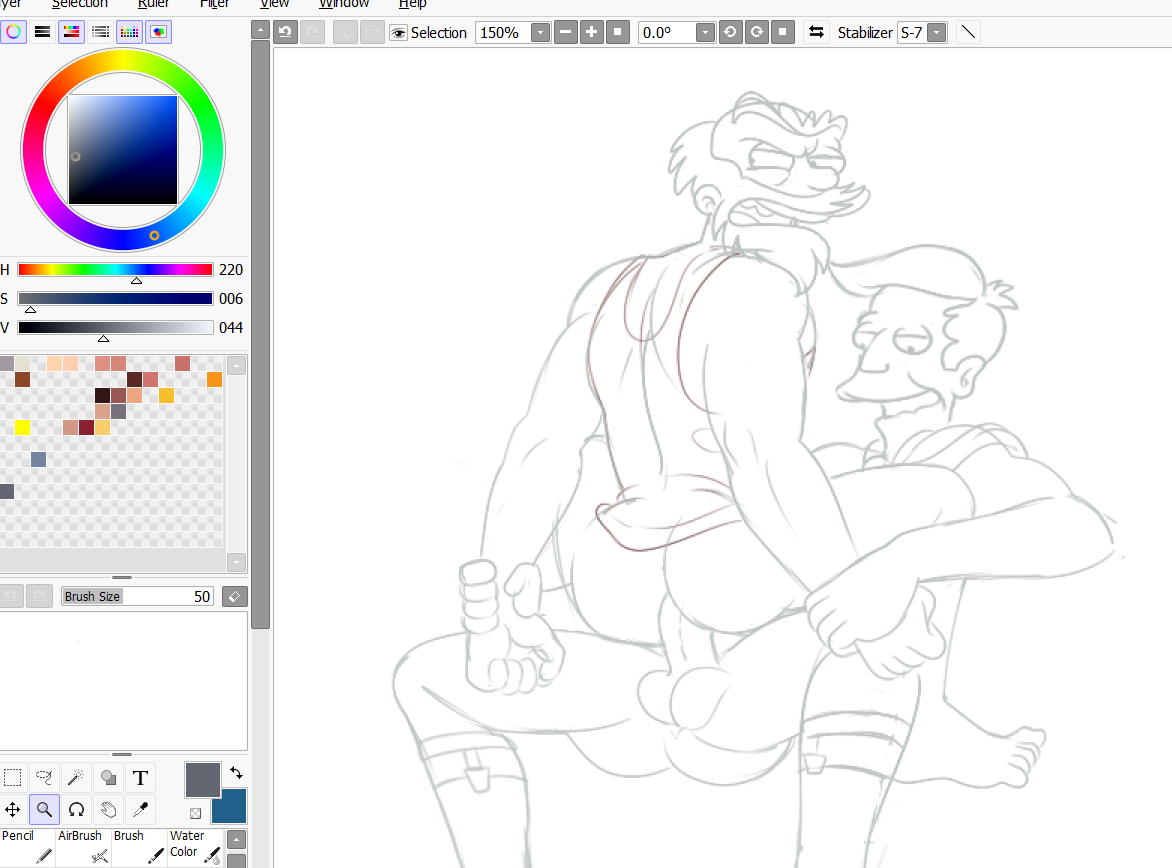Screen dimensions: 1172x868
Task: Expand the Stabilizer S-7 dropdown
Action: point(936,32)
